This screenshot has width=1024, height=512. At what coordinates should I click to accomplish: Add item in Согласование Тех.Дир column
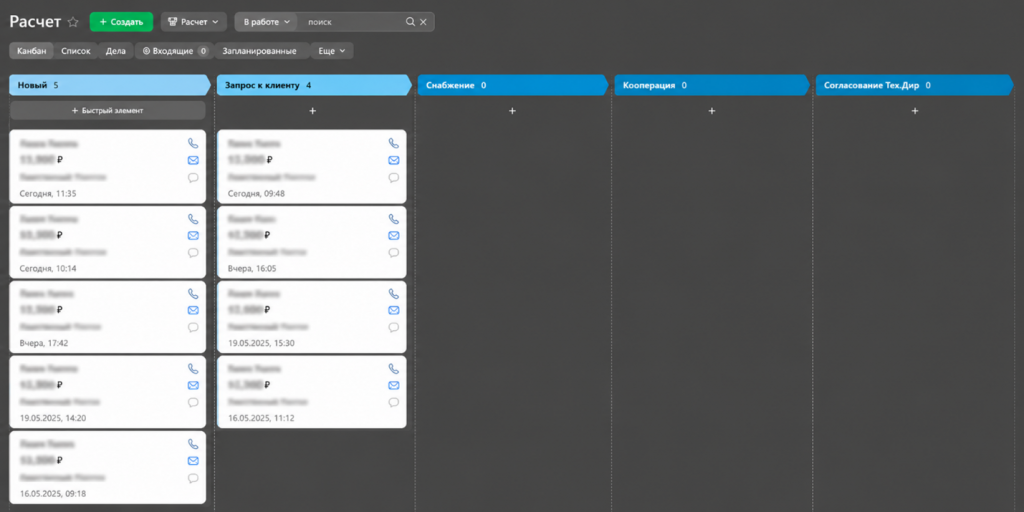(915, 111)
